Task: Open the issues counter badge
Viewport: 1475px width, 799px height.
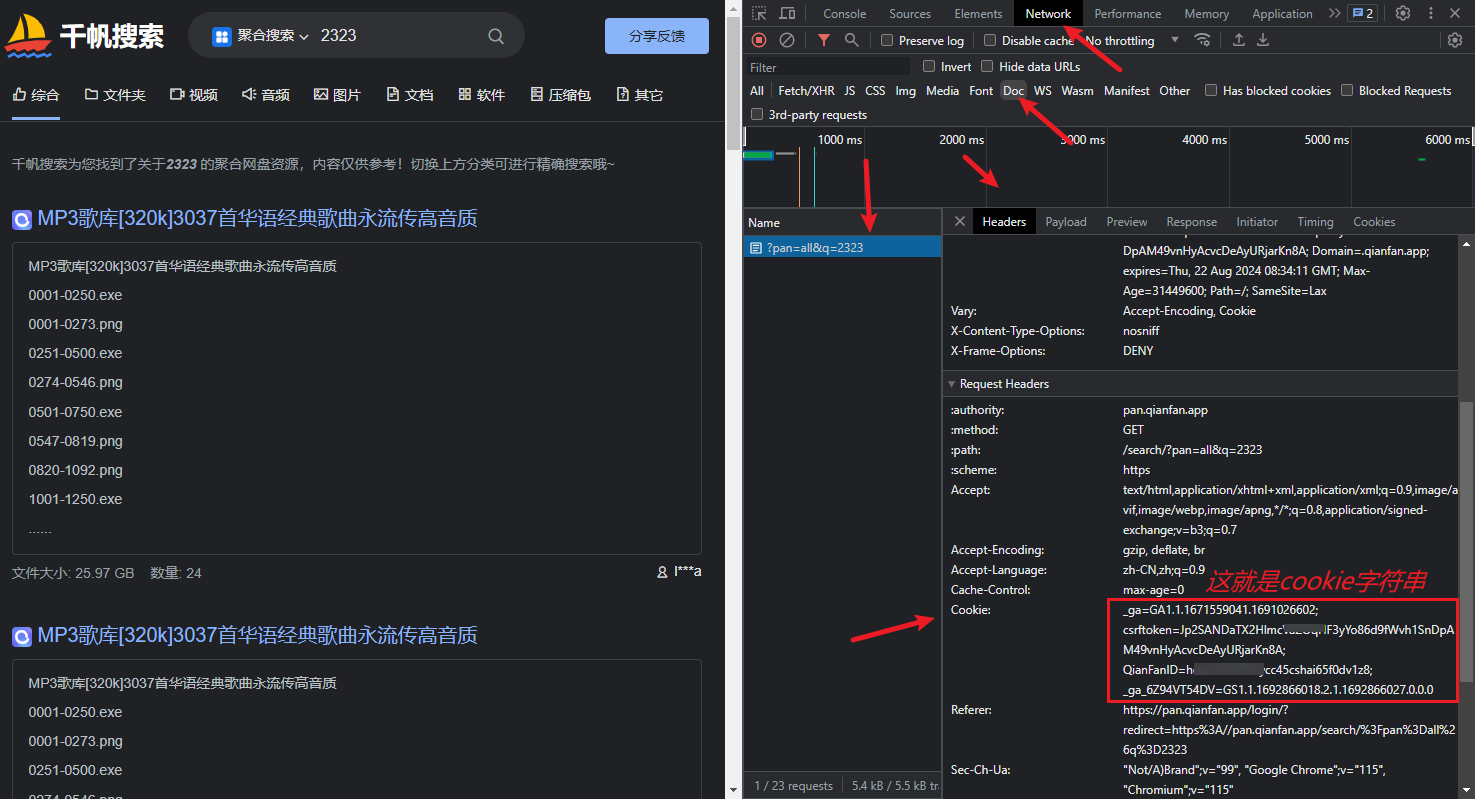Action: [1362, 13]
